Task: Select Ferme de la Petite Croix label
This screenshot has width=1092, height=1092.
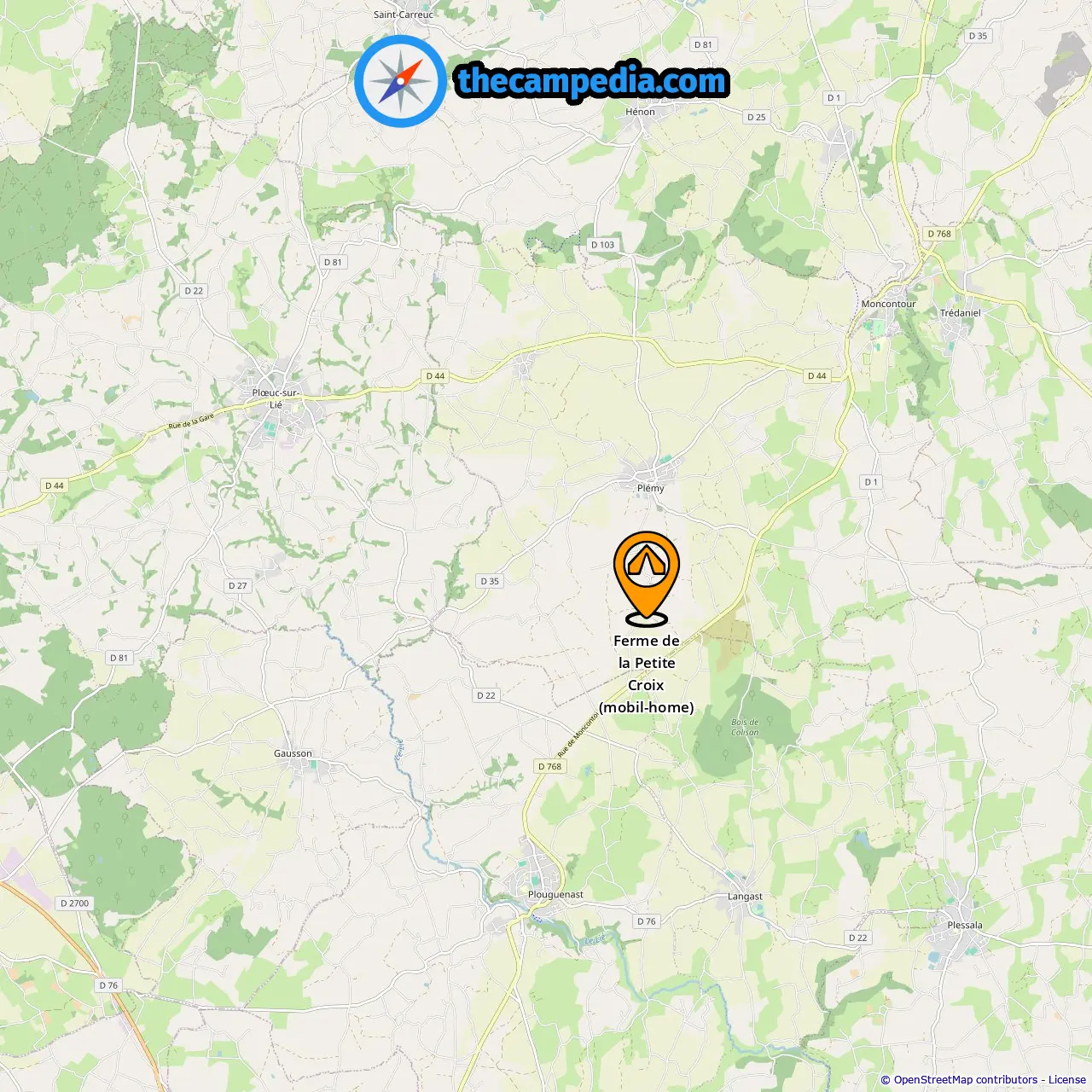Action: point(647,674)
